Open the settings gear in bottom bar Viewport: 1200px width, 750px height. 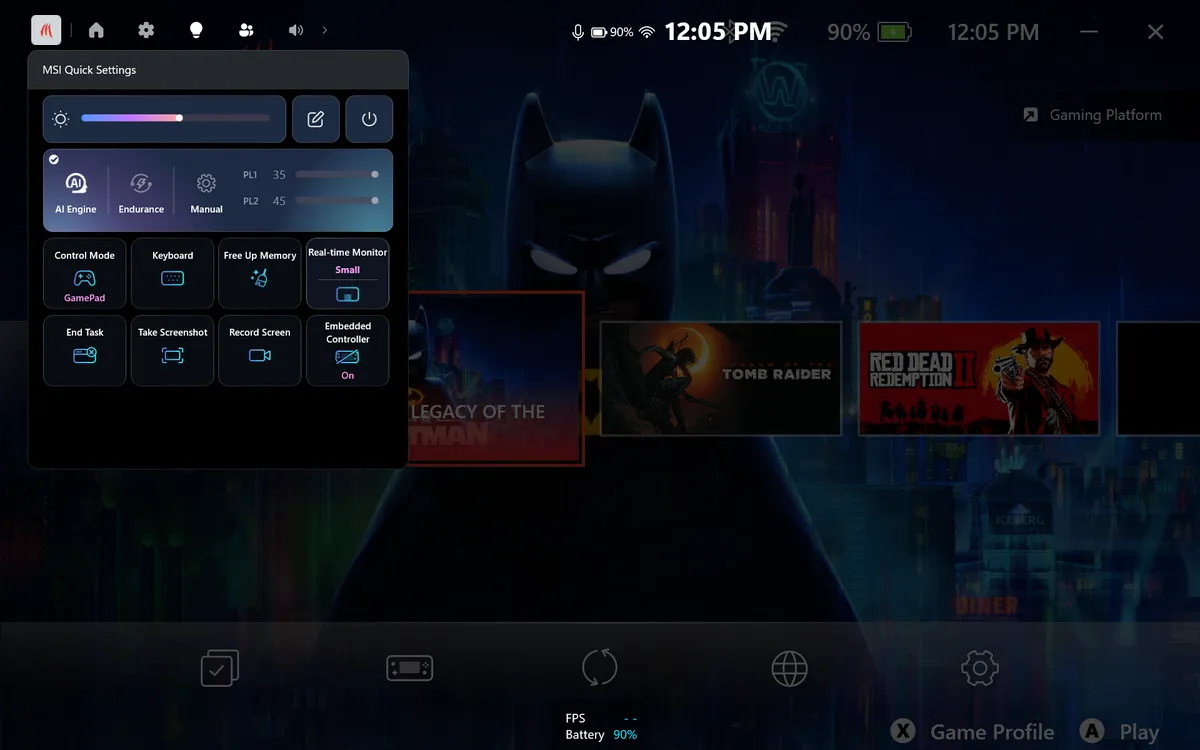[980, 668]
